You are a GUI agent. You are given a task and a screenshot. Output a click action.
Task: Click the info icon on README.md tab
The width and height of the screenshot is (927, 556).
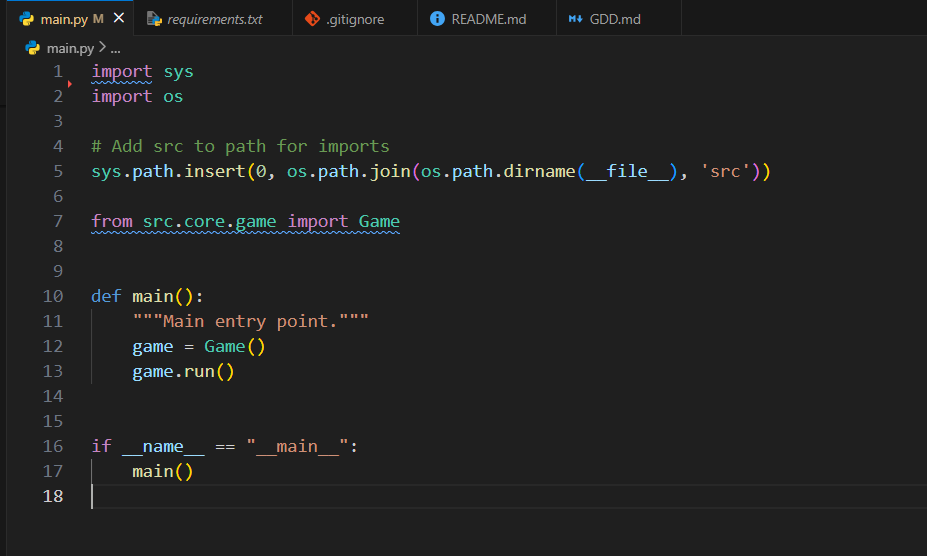pos(437,19)
